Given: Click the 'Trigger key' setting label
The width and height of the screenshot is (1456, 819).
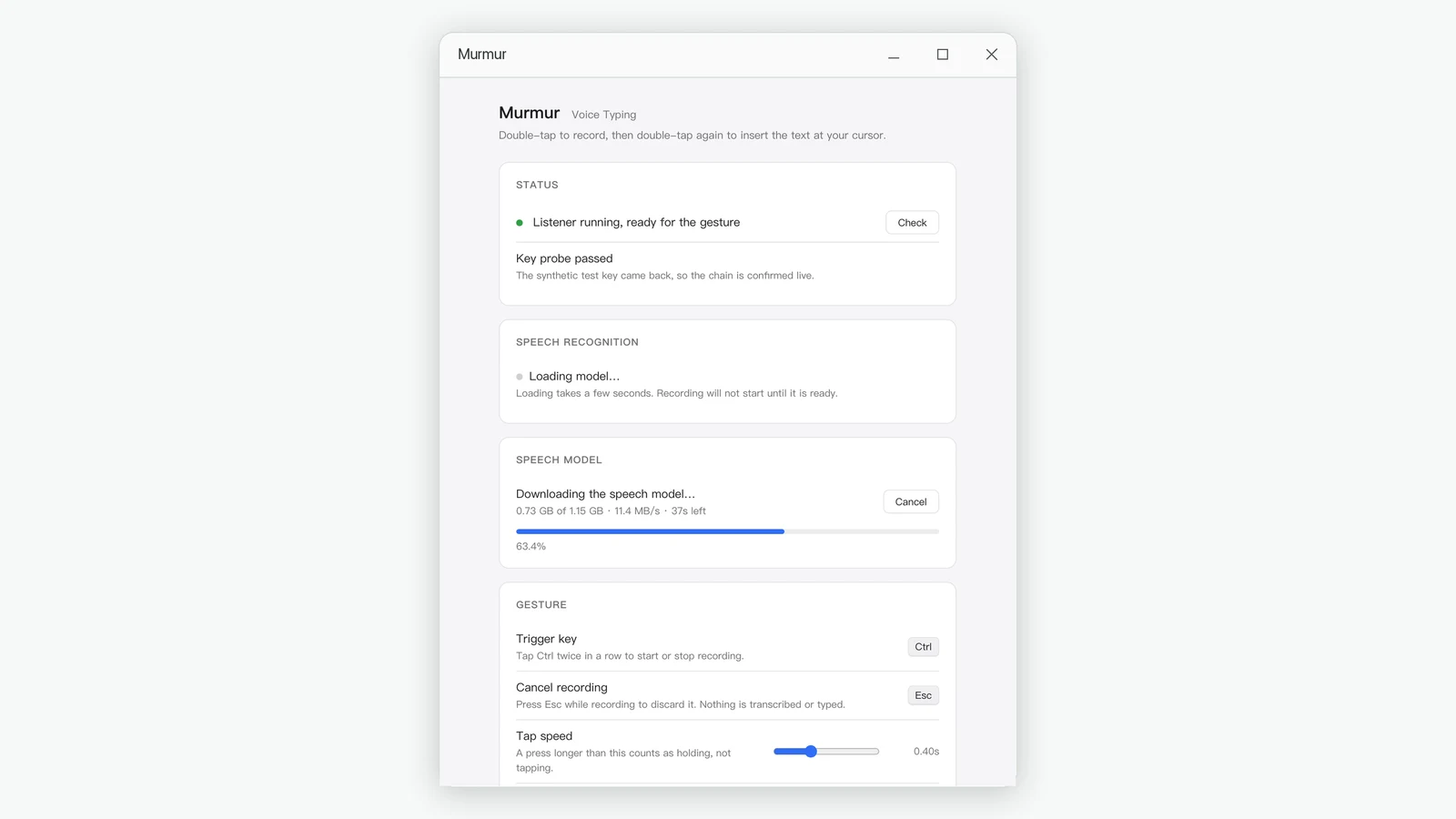Looking at the screenshot, I should [546, 639].
